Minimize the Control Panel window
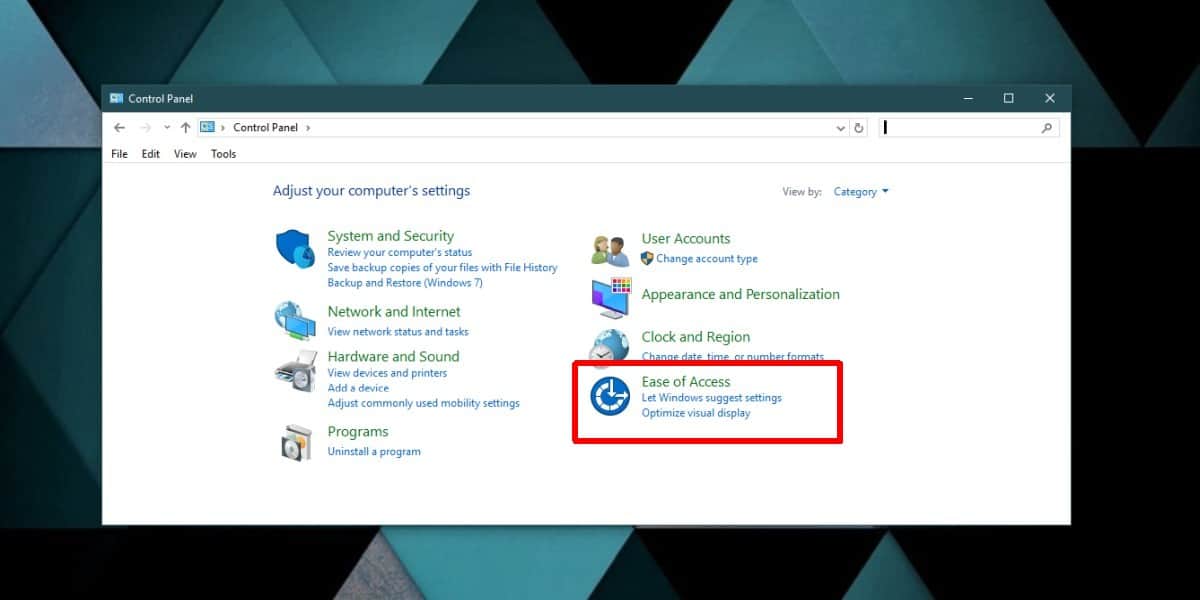 point(968,98)
